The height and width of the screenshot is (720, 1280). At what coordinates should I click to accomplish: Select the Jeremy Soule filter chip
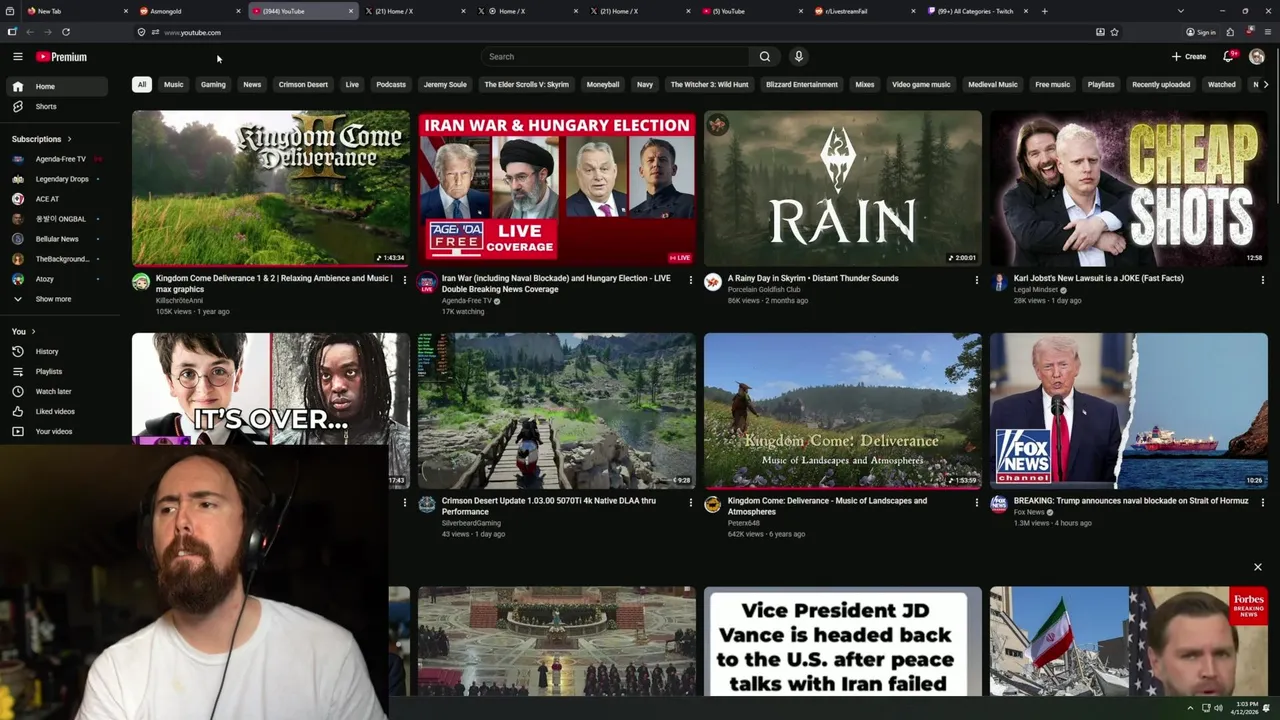coord(445,85)
